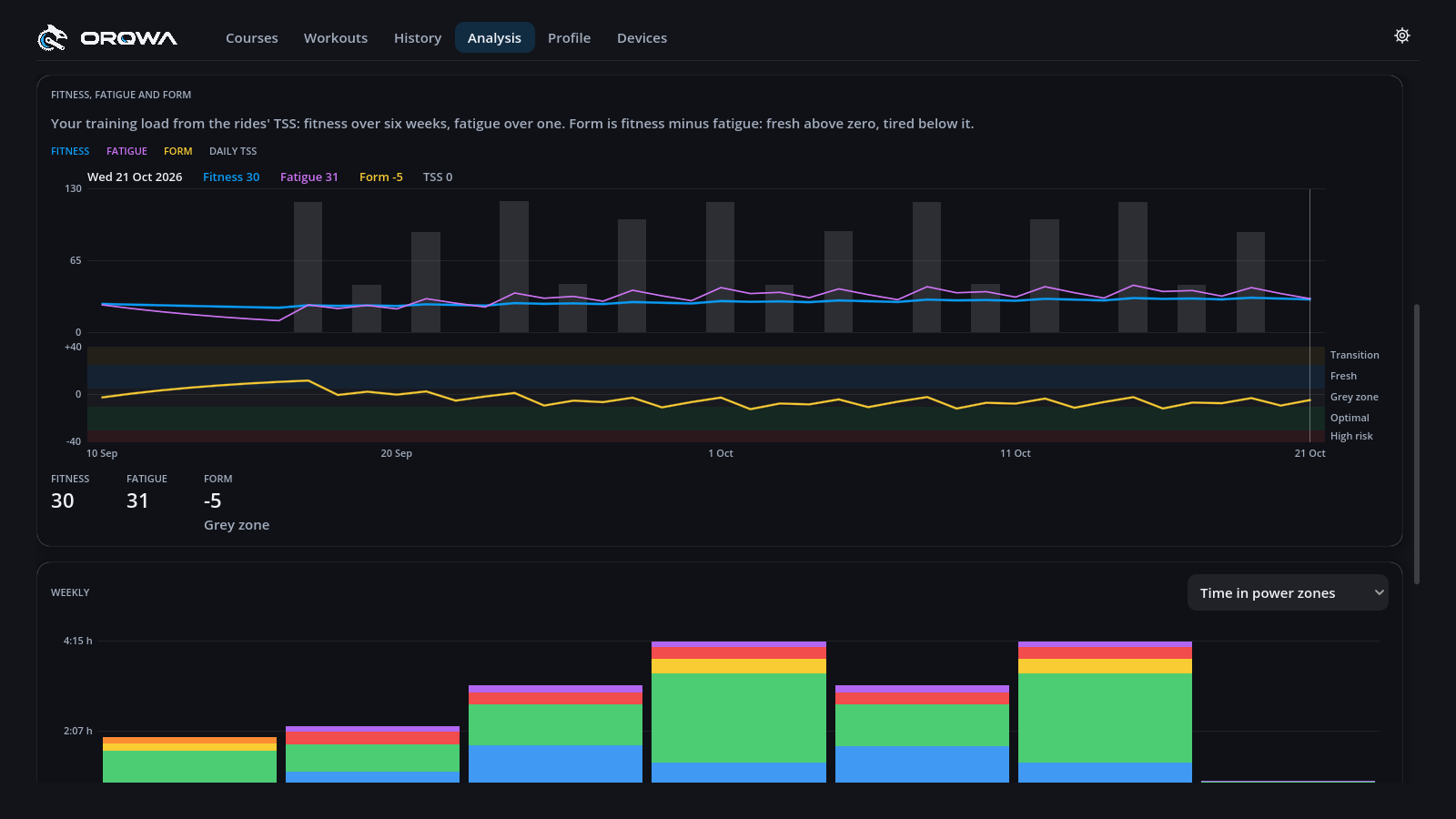The height and width of the screenshot is (819, 1456).
Task: Click the 'TSS 0' readout value
Action: tap(438, 177)
